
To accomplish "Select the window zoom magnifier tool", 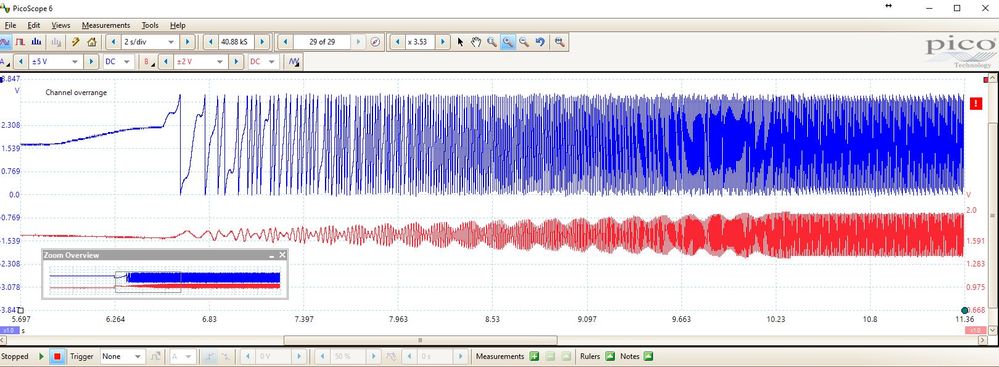I will 492,42.
